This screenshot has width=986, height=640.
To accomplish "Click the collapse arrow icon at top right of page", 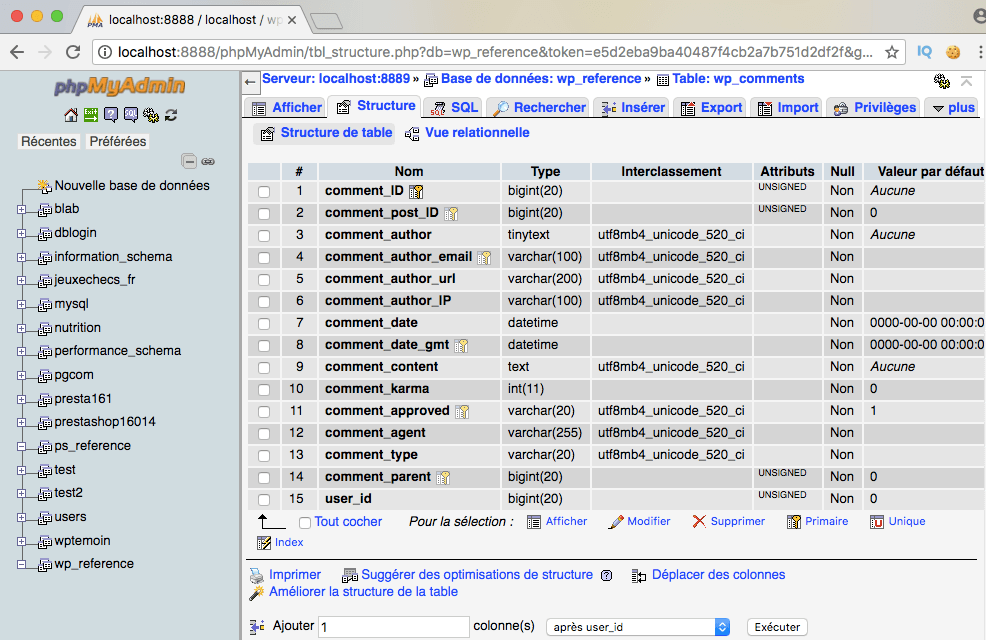I will click(x=967, y=80).
